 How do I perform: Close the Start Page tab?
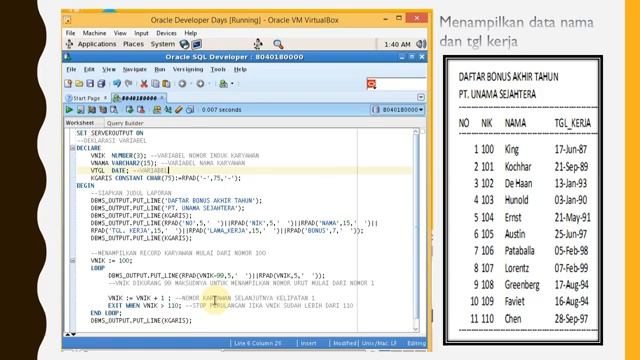(105, 98)
